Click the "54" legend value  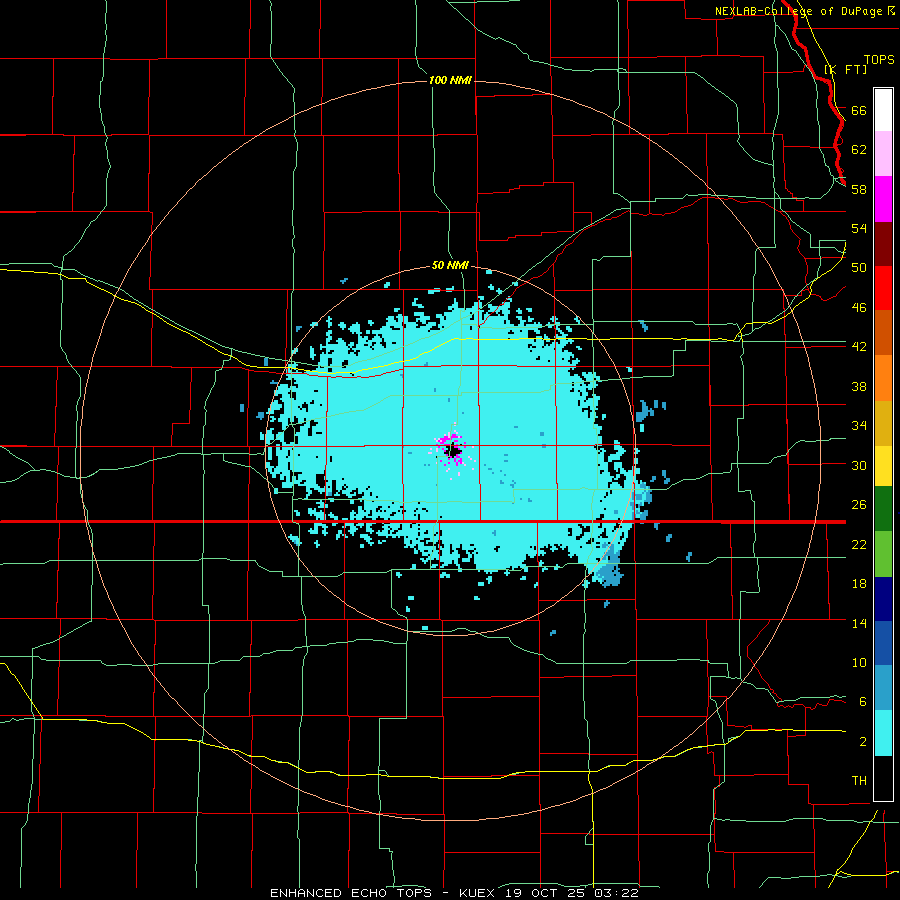pyautogui.click(x=859, y=228)
